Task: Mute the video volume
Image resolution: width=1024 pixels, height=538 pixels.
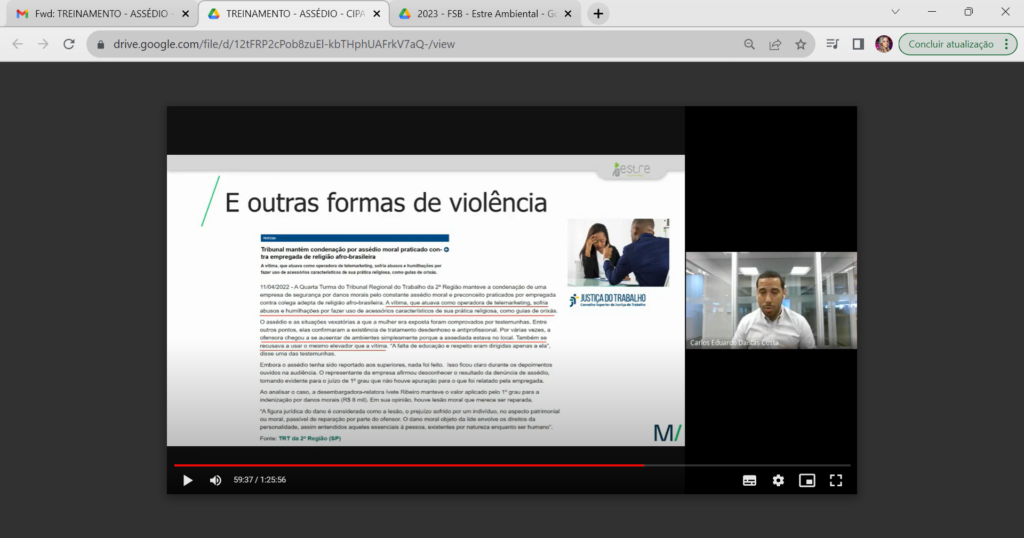Action: tap(215, 480)
